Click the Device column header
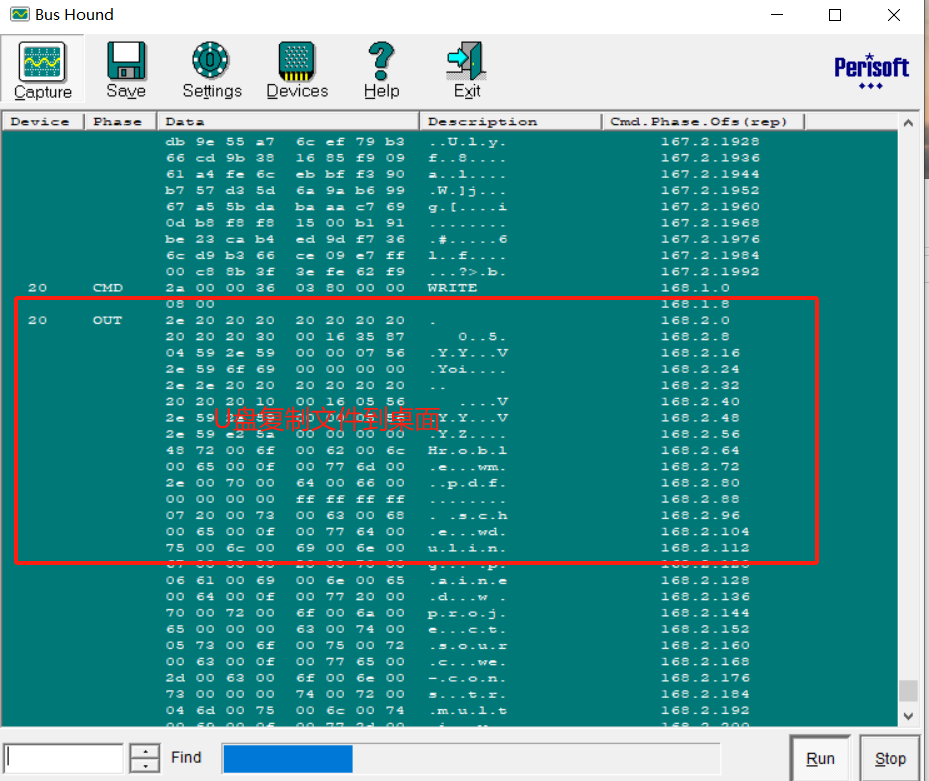This screenshot has width=929, height=781. pyautogui.click(x=43, y=121)
